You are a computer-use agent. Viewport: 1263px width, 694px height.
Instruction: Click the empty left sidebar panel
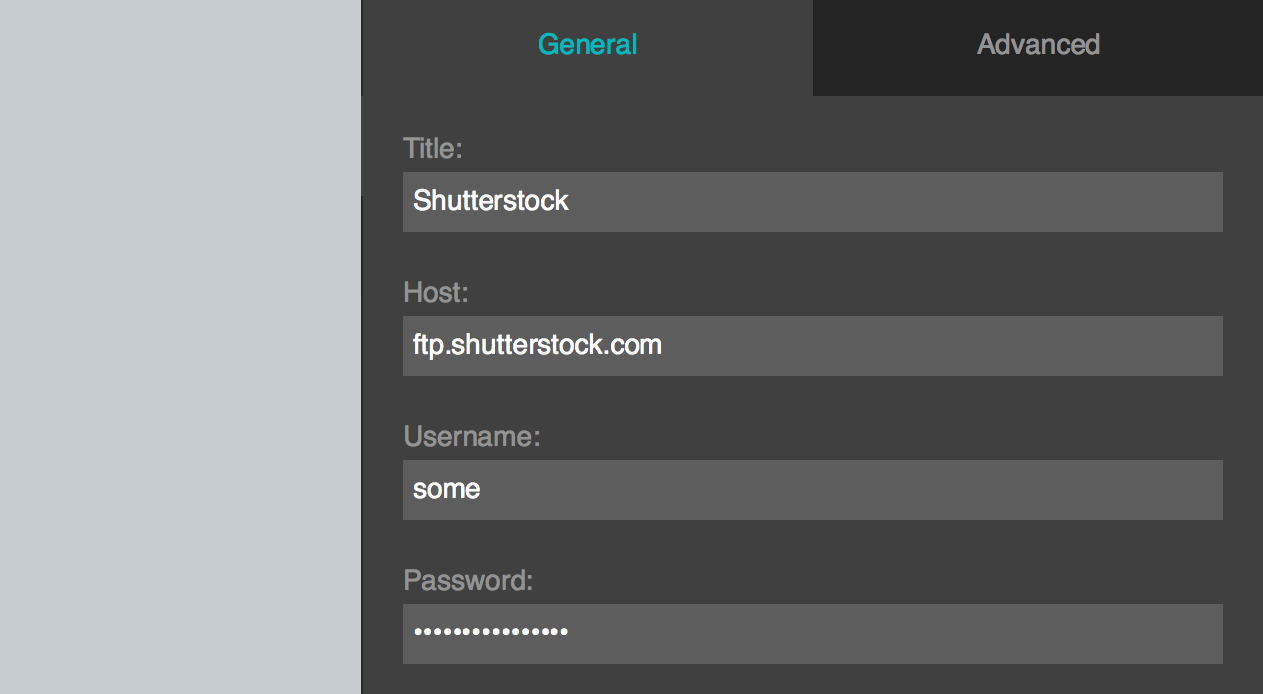pyautogui.click(x=180, y=347)
